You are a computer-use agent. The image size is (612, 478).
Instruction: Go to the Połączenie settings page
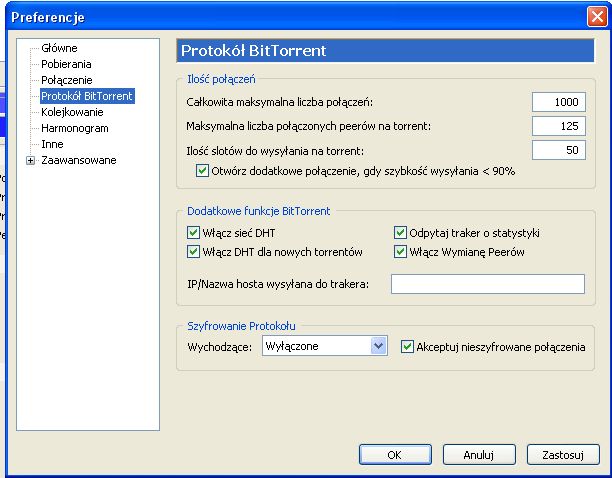[x=67, y=80]
